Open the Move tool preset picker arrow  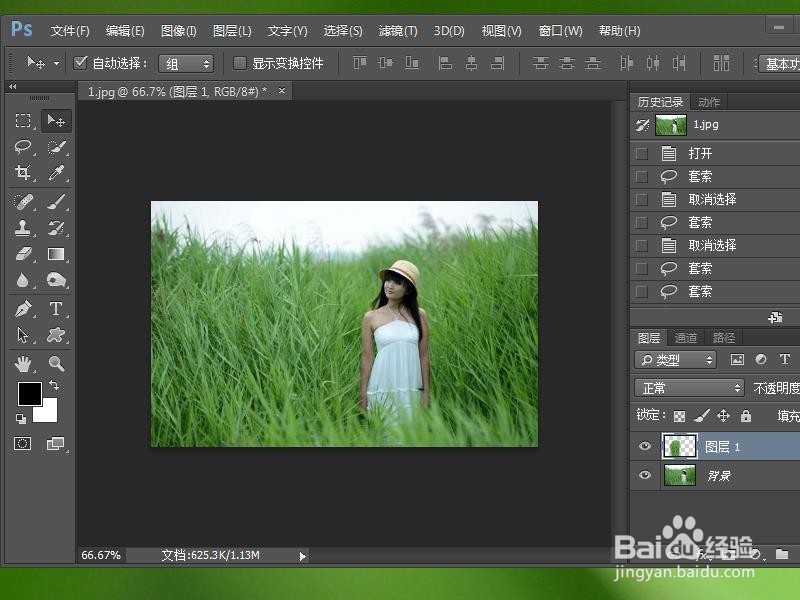(x=57, y=63)
